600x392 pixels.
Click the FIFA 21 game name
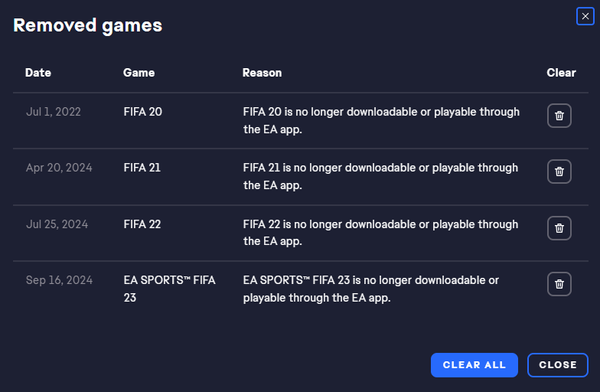(142, 168)
